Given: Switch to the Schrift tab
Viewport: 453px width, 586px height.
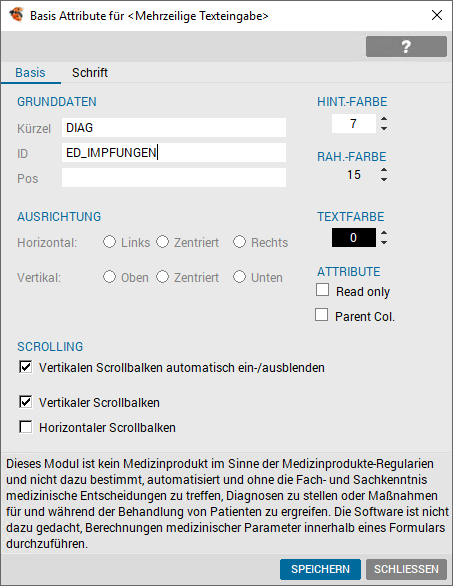Looking at the screenshot, I should [90, 73].
